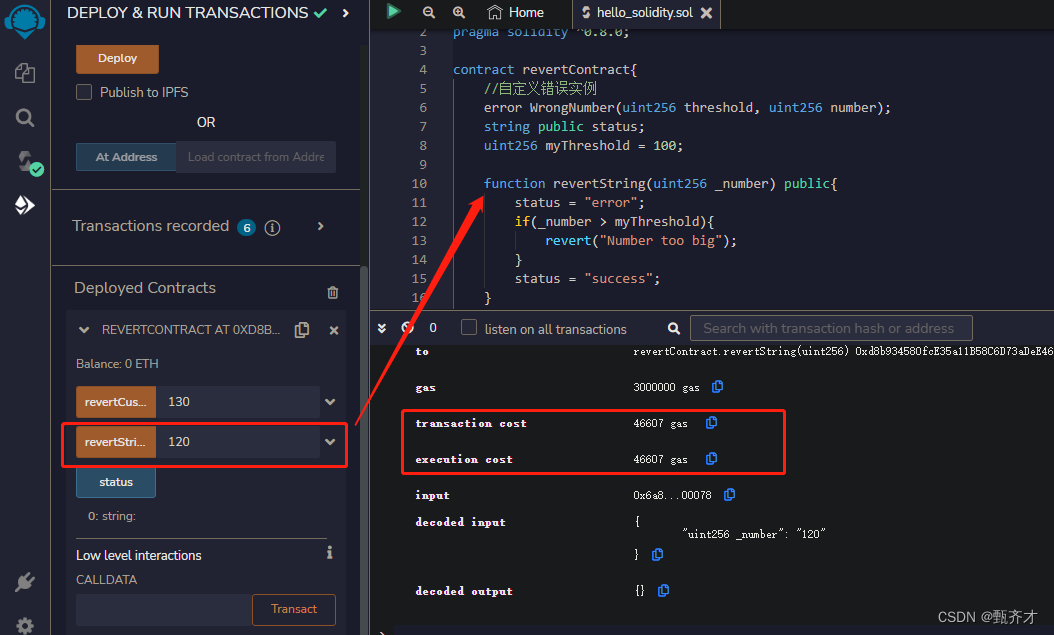Focus the Load contract from Address field

(256, 157)
